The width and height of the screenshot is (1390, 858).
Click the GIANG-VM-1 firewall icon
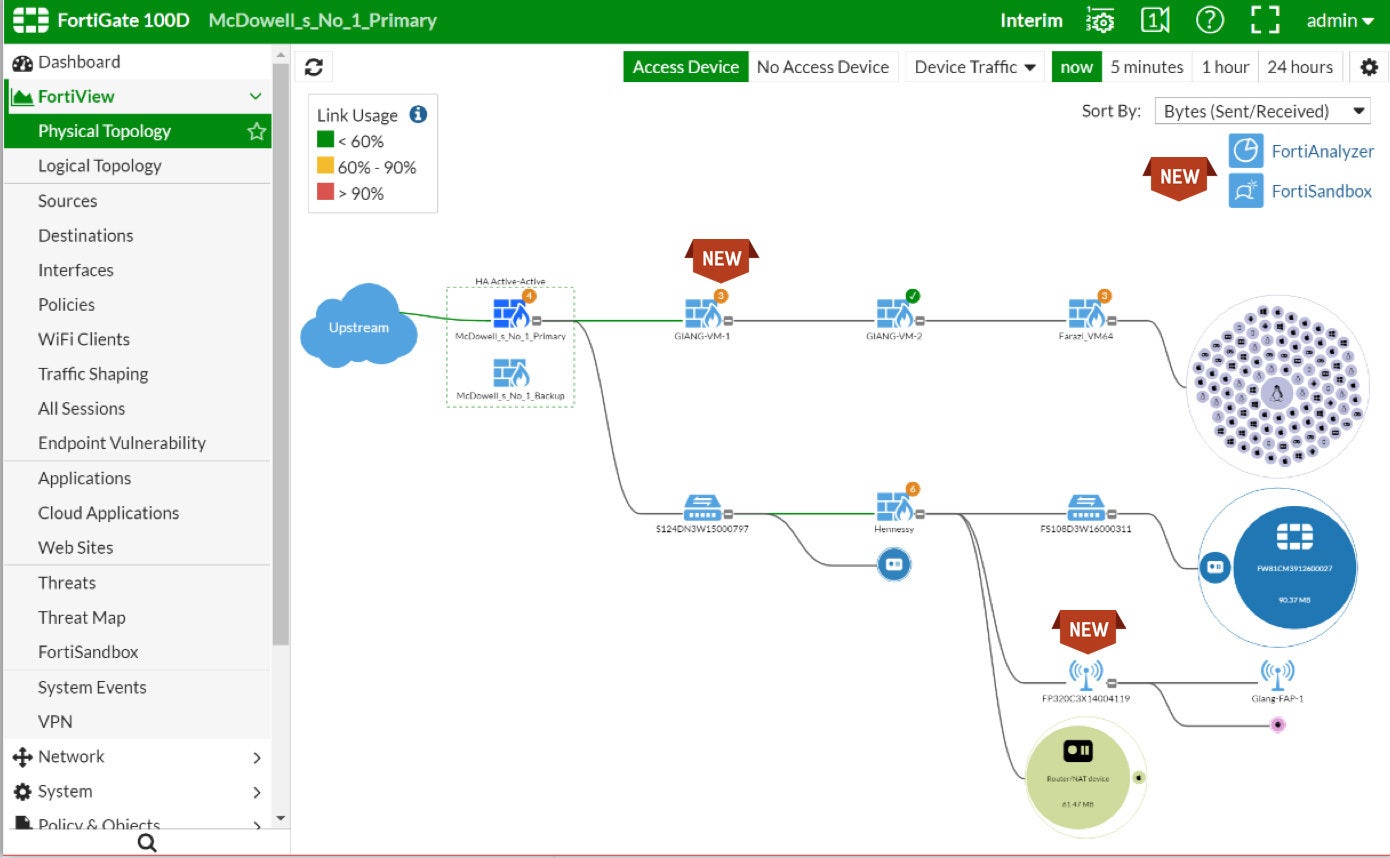pyautogui.click(x=703, y=314)
